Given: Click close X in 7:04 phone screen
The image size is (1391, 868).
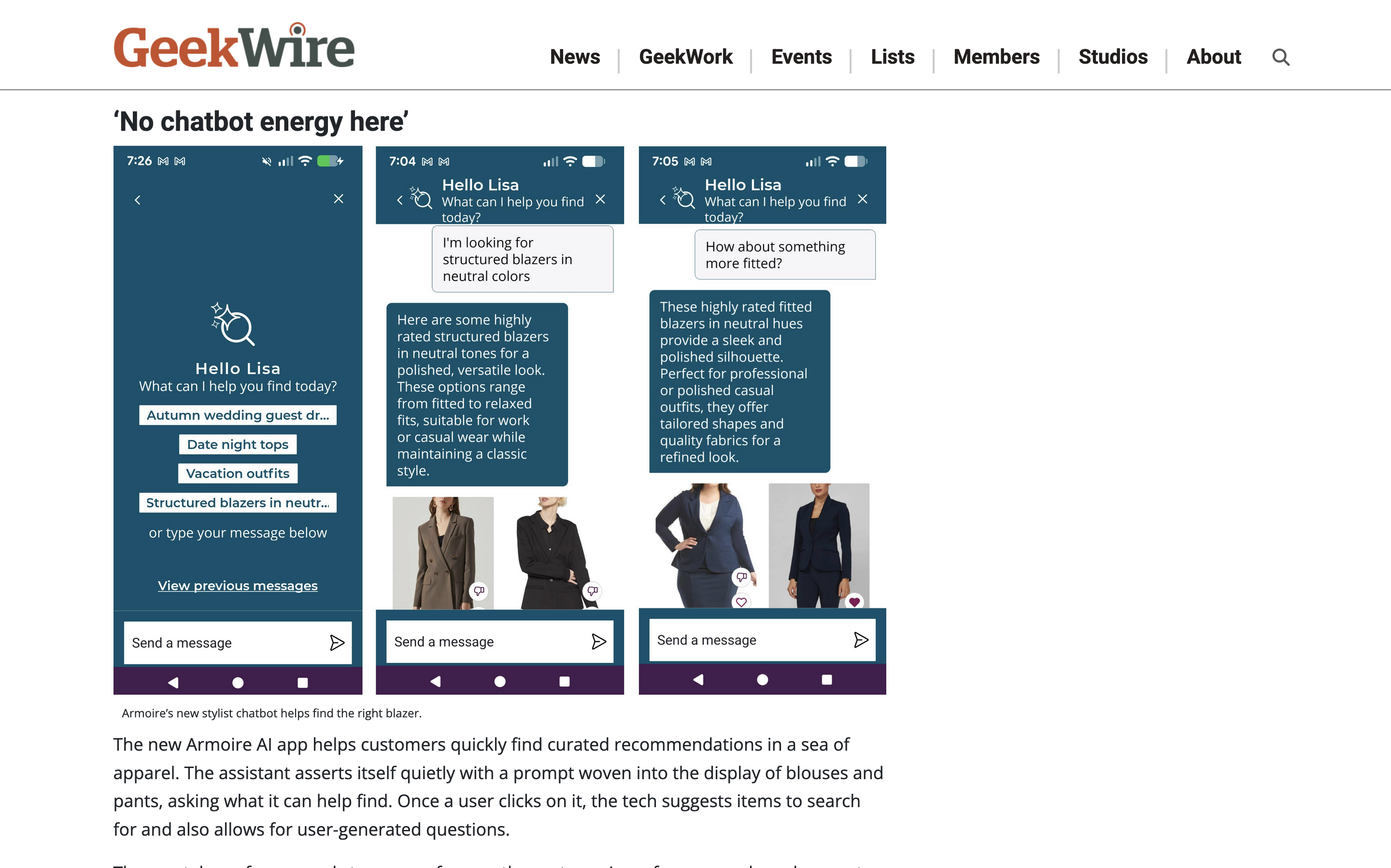Looking at the screenshot, I should pos(600,199).
